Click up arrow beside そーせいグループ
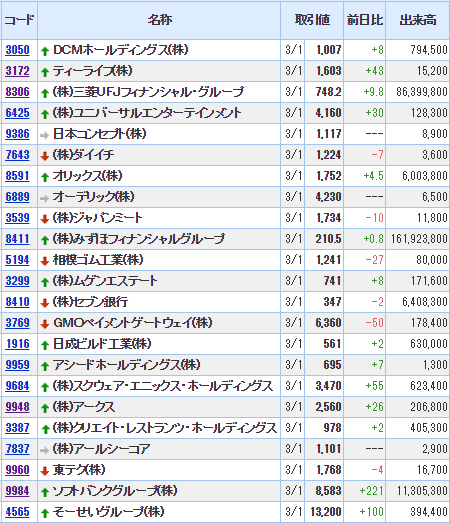 point(45,514)
